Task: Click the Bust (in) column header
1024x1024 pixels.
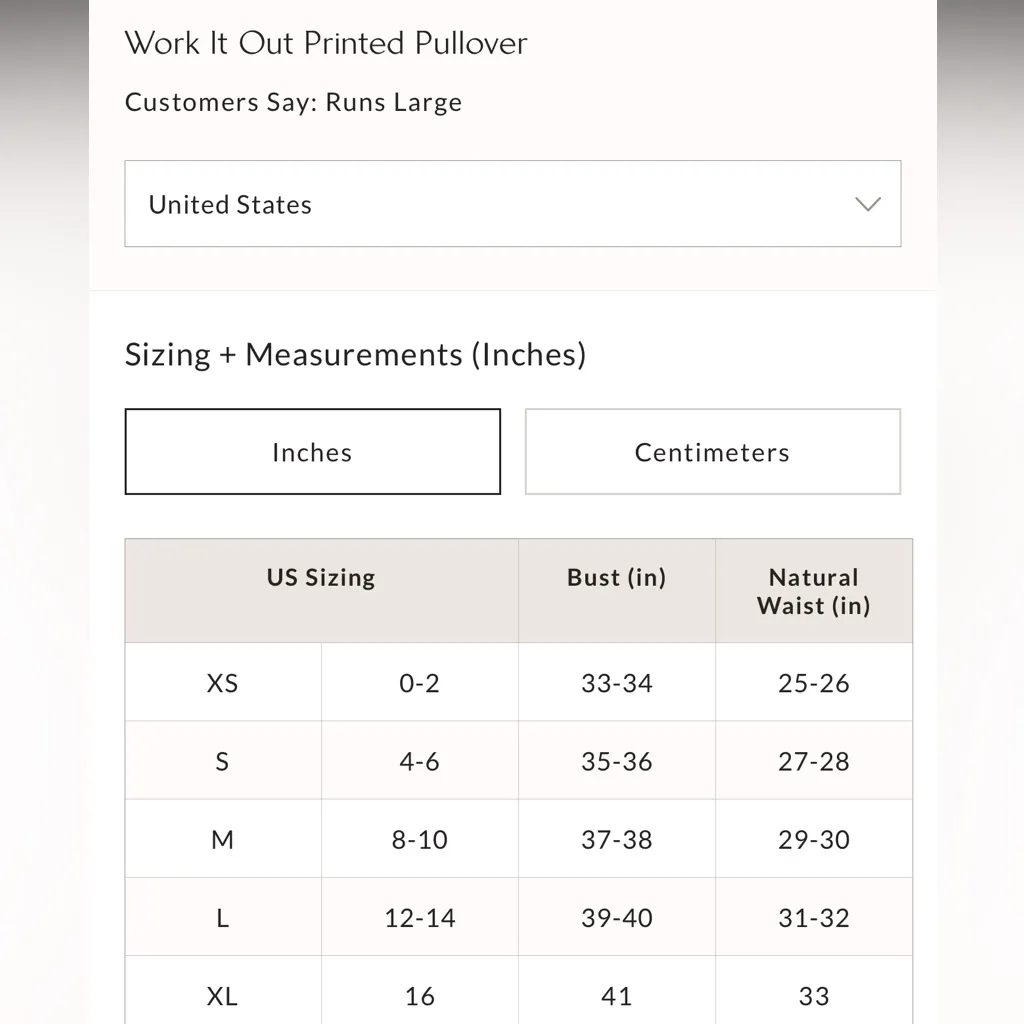Action: click(616, 578)
